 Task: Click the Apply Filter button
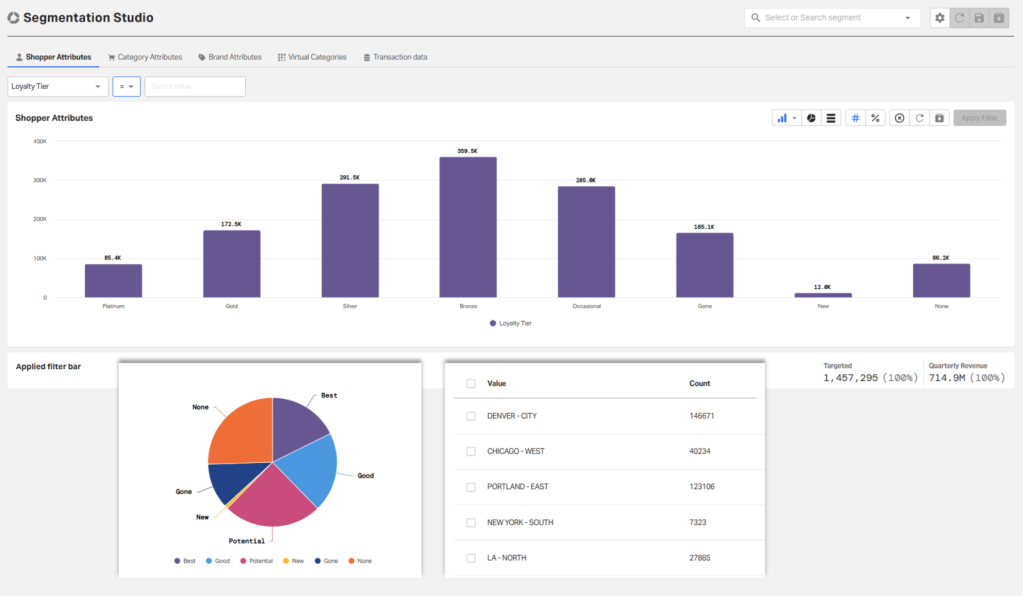(x=978, y=117)
